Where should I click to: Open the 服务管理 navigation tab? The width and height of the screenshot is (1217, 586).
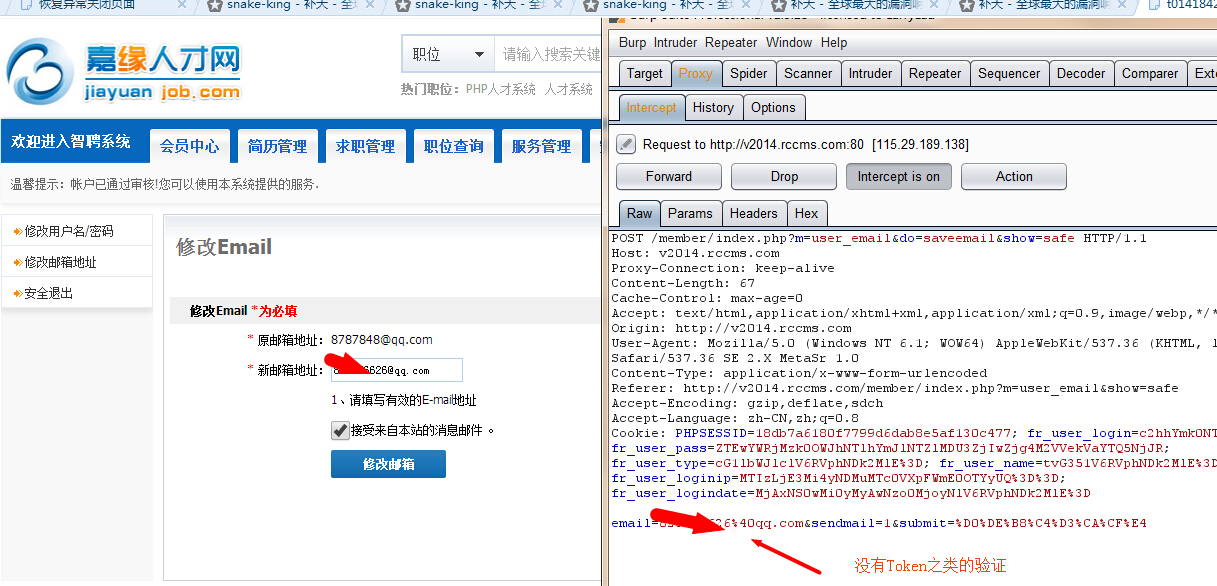click(542, 146)
